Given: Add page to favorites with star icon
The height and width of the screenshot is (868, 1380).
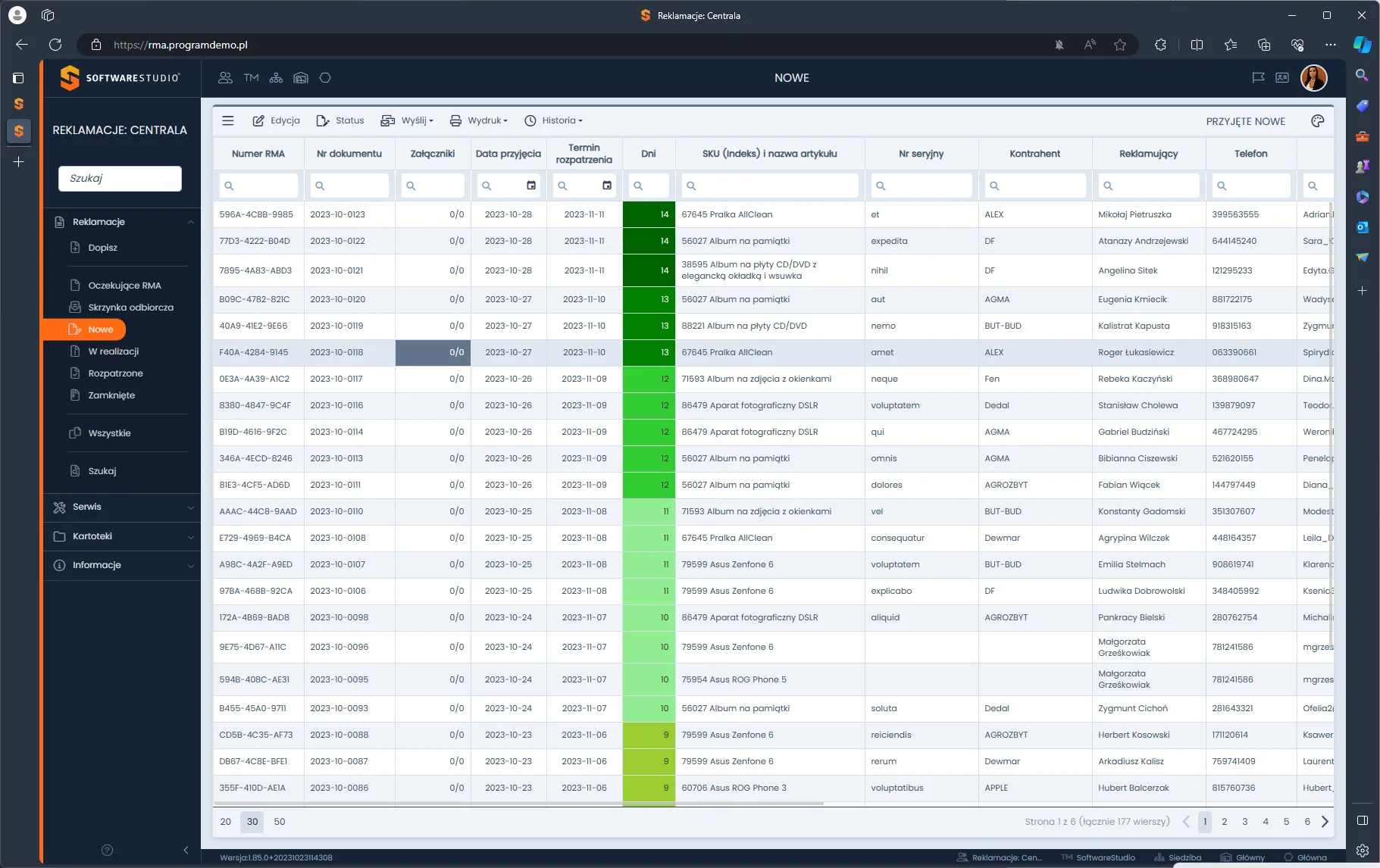Looking at the screenshot, I should (x=1120, y=45).
